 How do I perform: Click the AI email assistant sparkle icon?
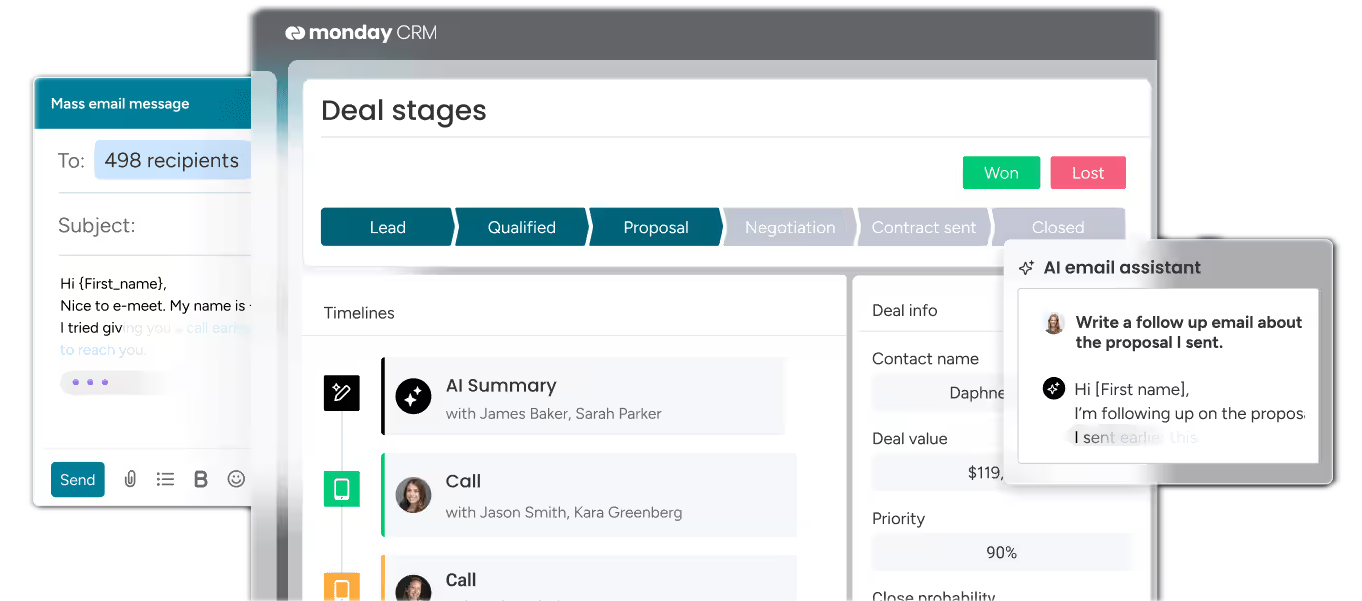(1026, 268)
